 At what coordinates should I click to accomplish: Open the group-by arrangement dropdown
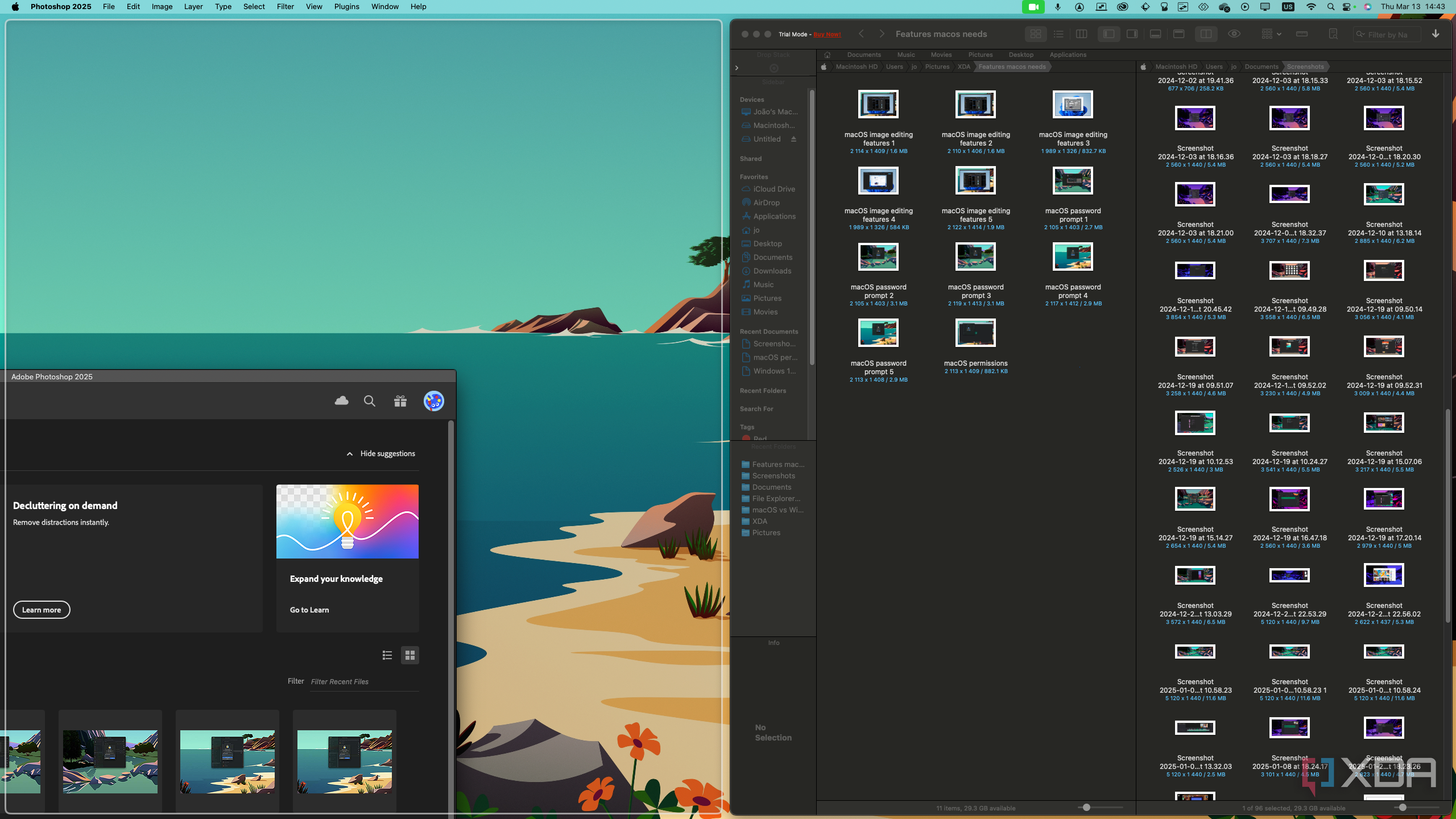coord(1271,34)
